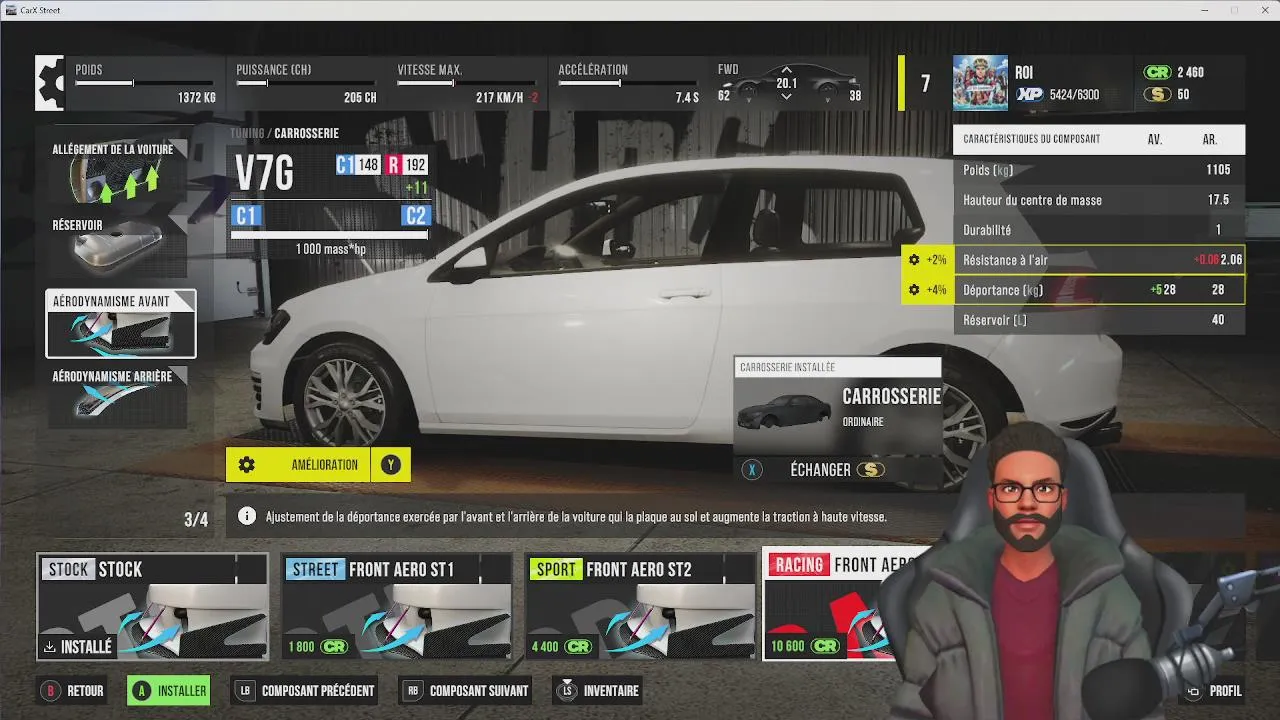Click the Réservoir (L) row
Screen dimensions: 1280x720
1099,320
